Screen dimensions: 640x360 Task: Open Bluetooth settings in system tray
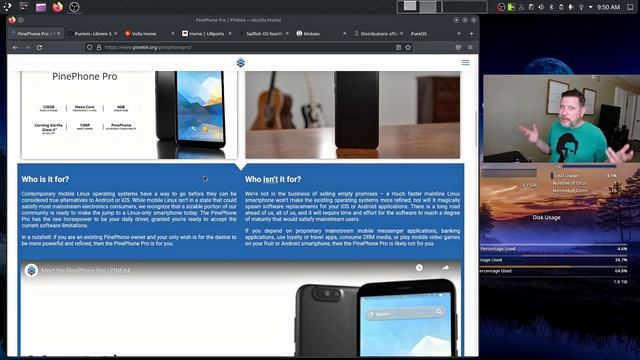(x=551, y=7)
